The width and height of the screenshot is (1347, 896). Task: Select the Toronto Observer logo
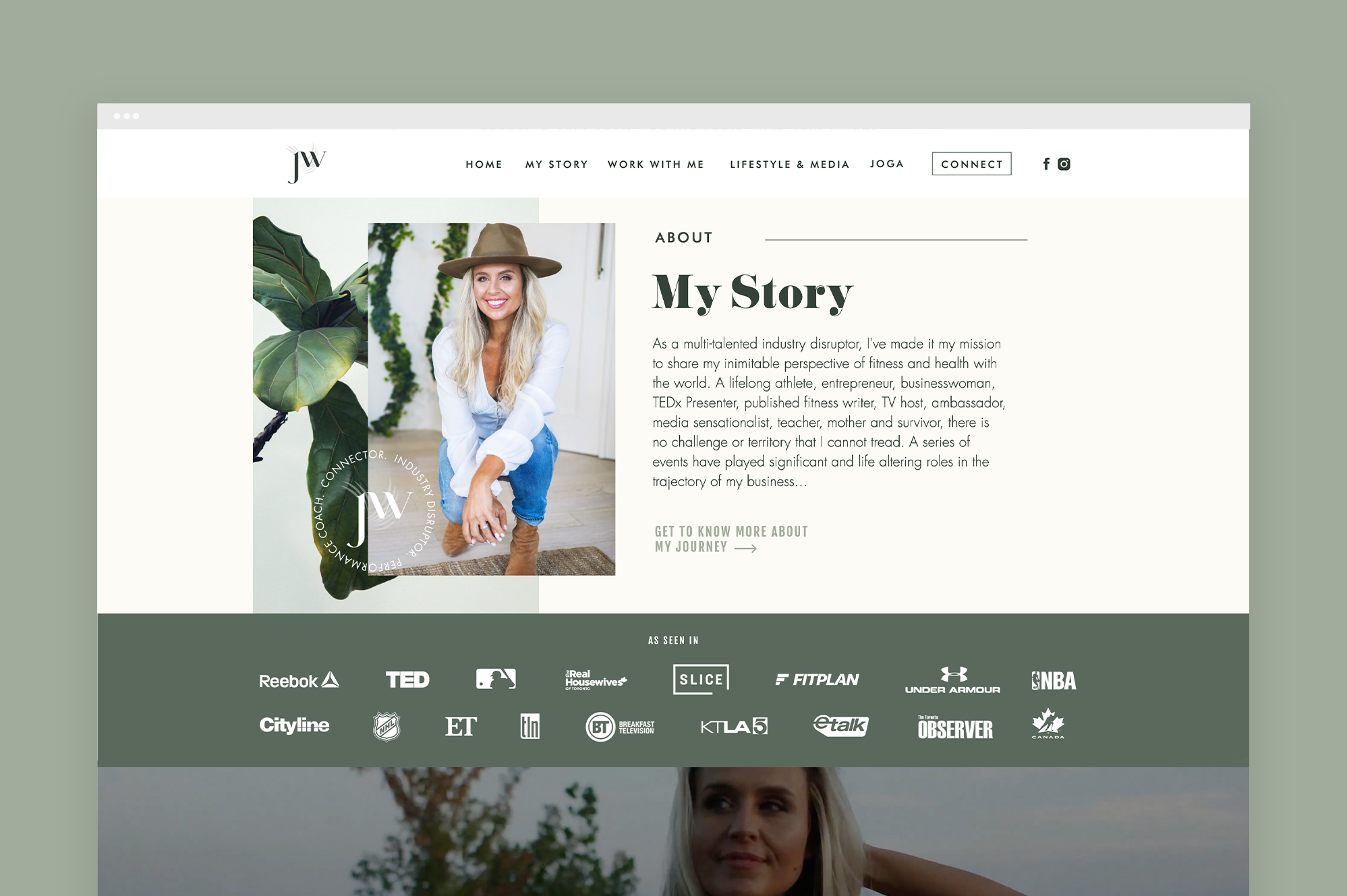(x=955, y=727)
